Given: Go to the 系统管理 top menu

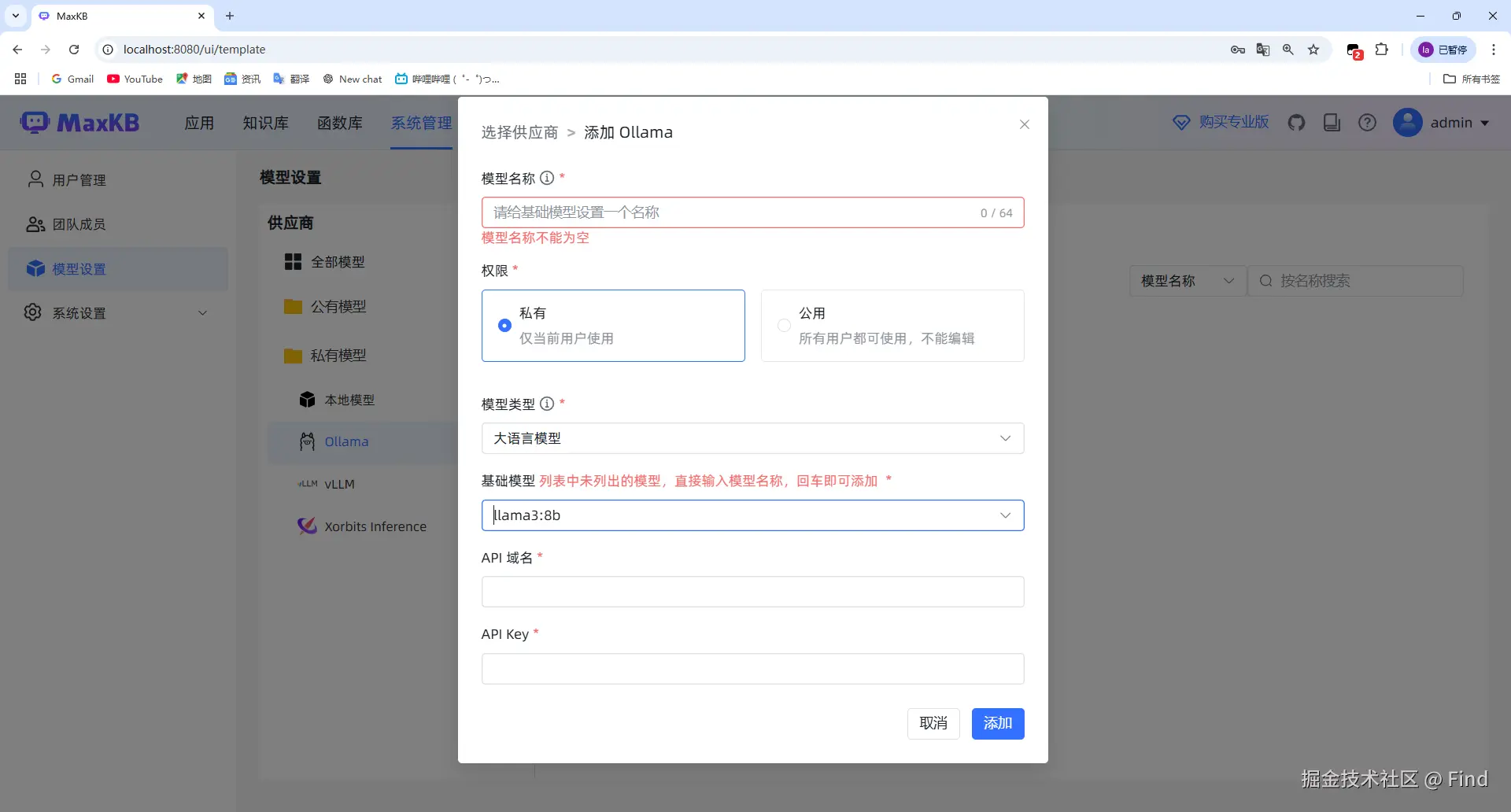Looking at the screenshot, I should point(422,123).
